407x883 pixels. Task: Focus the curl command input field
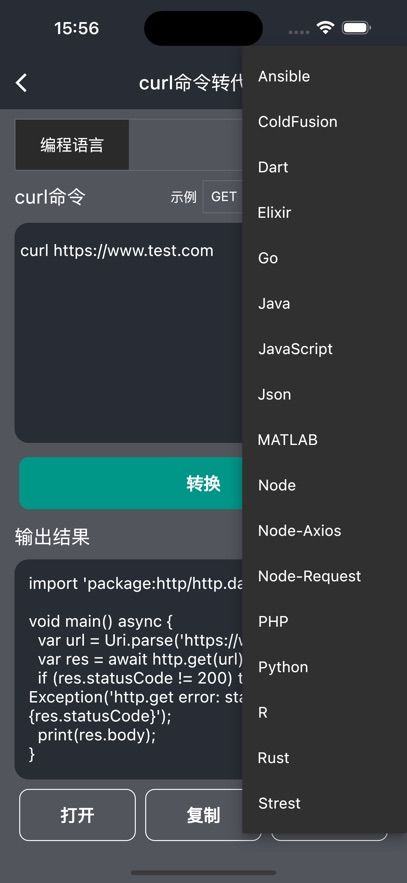pyautogui.click(x=129, y=333)
